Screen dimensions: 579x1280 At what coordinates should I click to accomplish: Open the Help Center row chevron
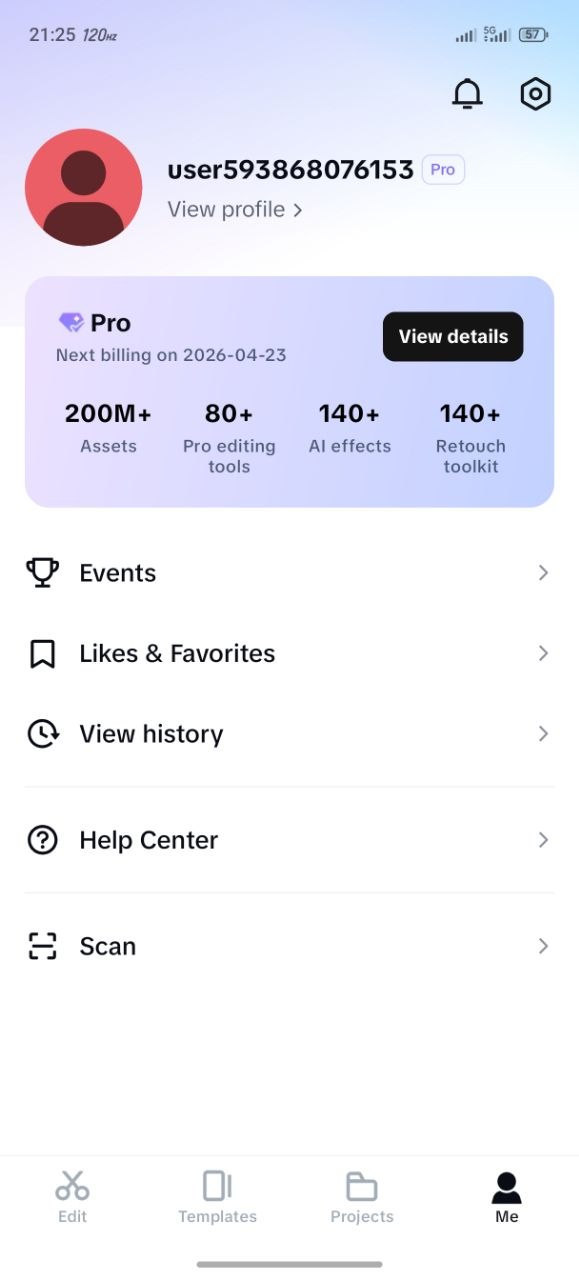pyautogui.click(x=543, y=840)
